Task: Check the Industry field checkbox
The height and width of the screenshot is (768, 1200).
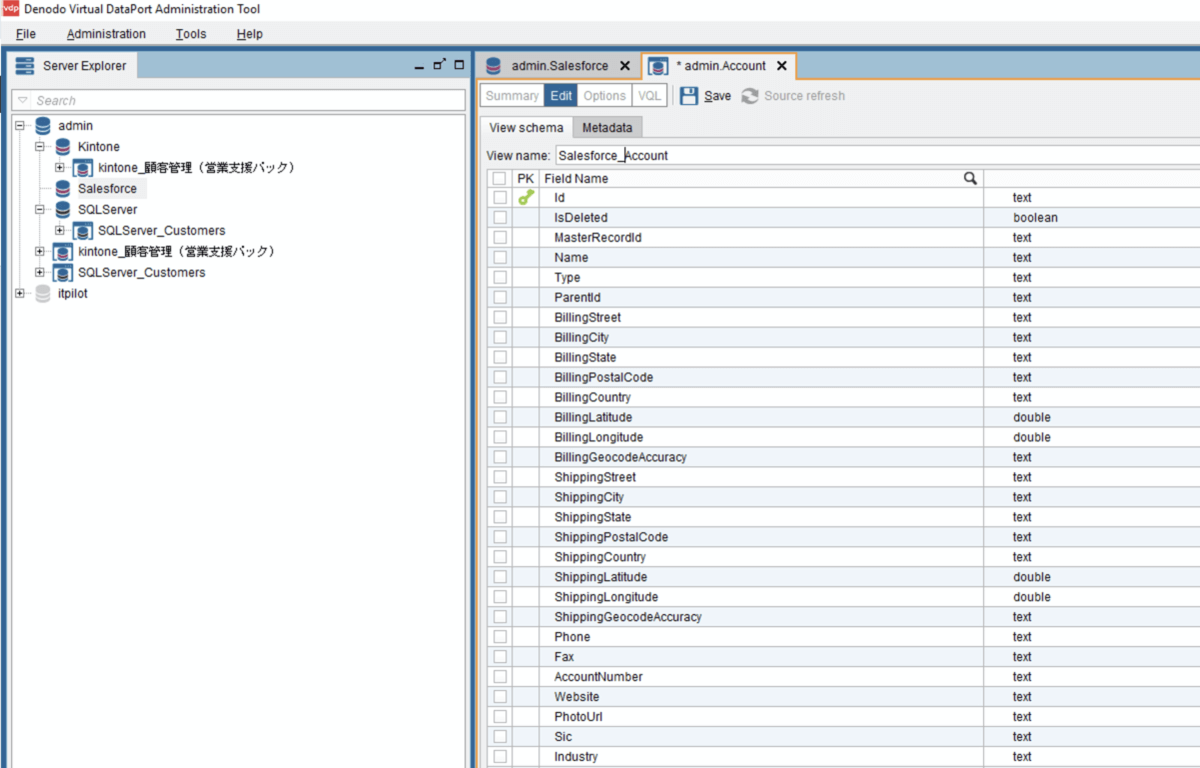Action: click(x=499, y=757)
